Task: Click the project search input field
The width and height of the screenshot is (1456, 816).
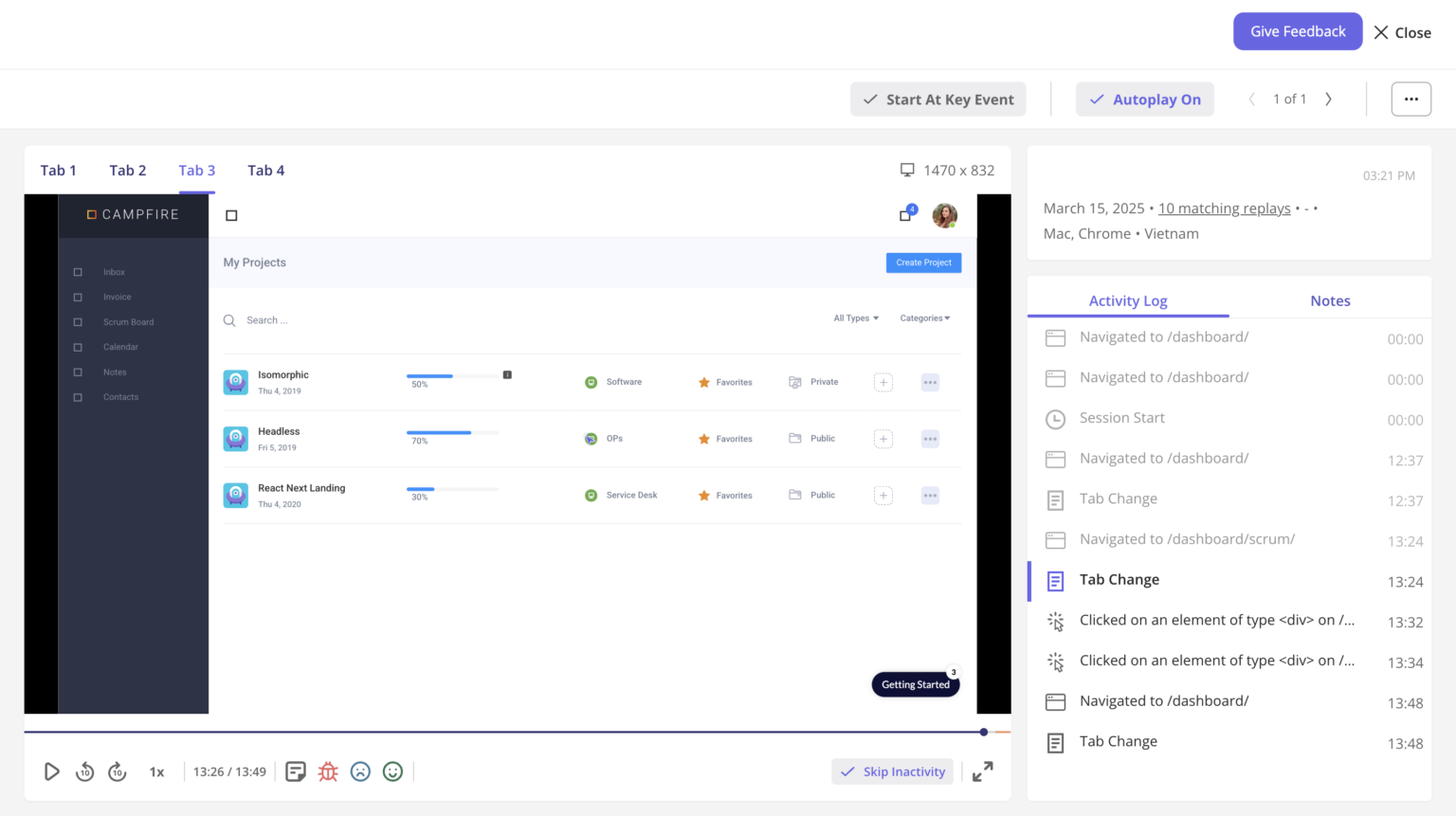Action: 284,319
